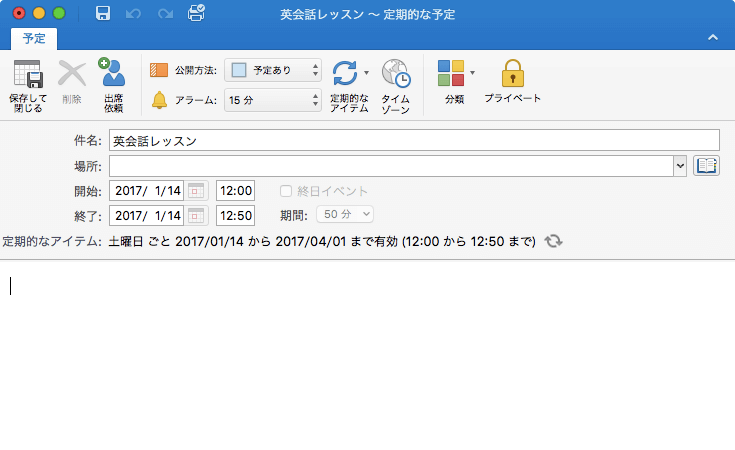Viewport: 735px width, 450px height.
Task: Click the empty 場所 location field
Action: coord(391,166)
